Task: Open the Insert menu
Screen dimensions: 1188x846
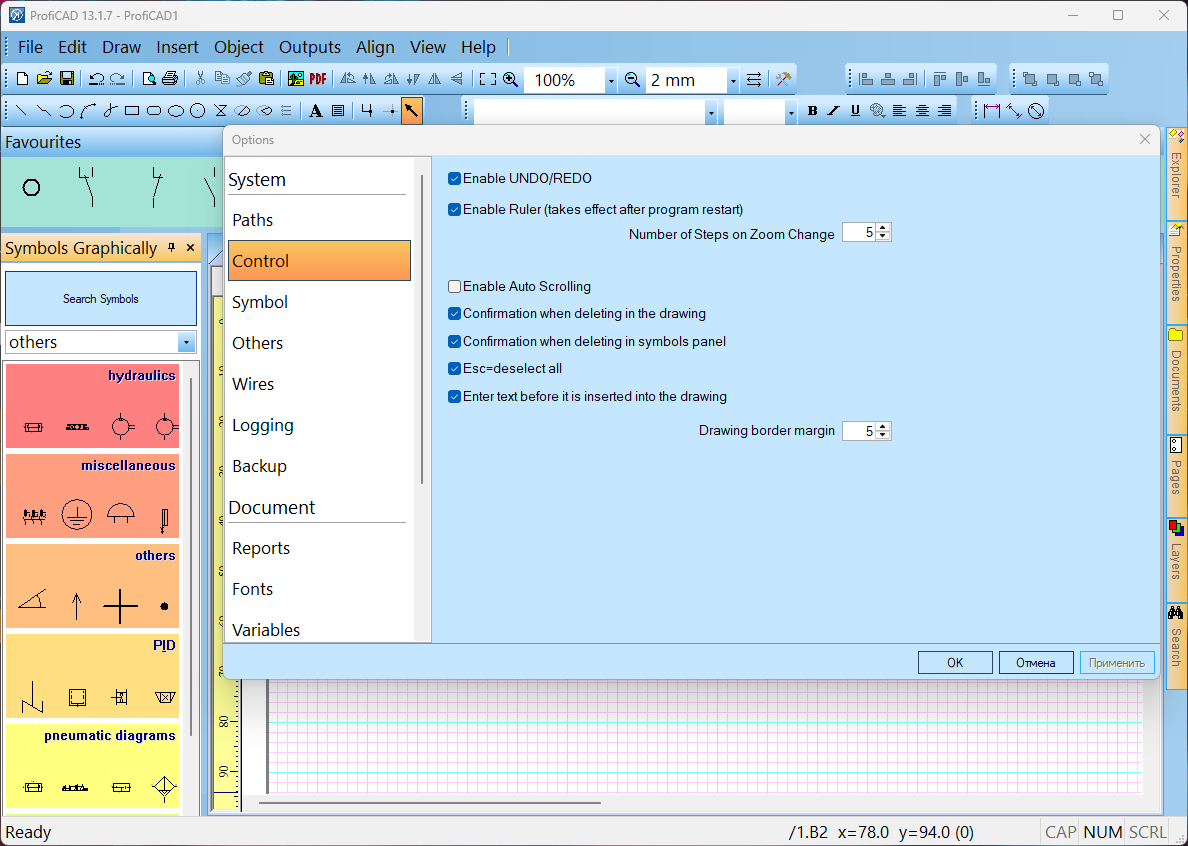Action: coord(177,47)
